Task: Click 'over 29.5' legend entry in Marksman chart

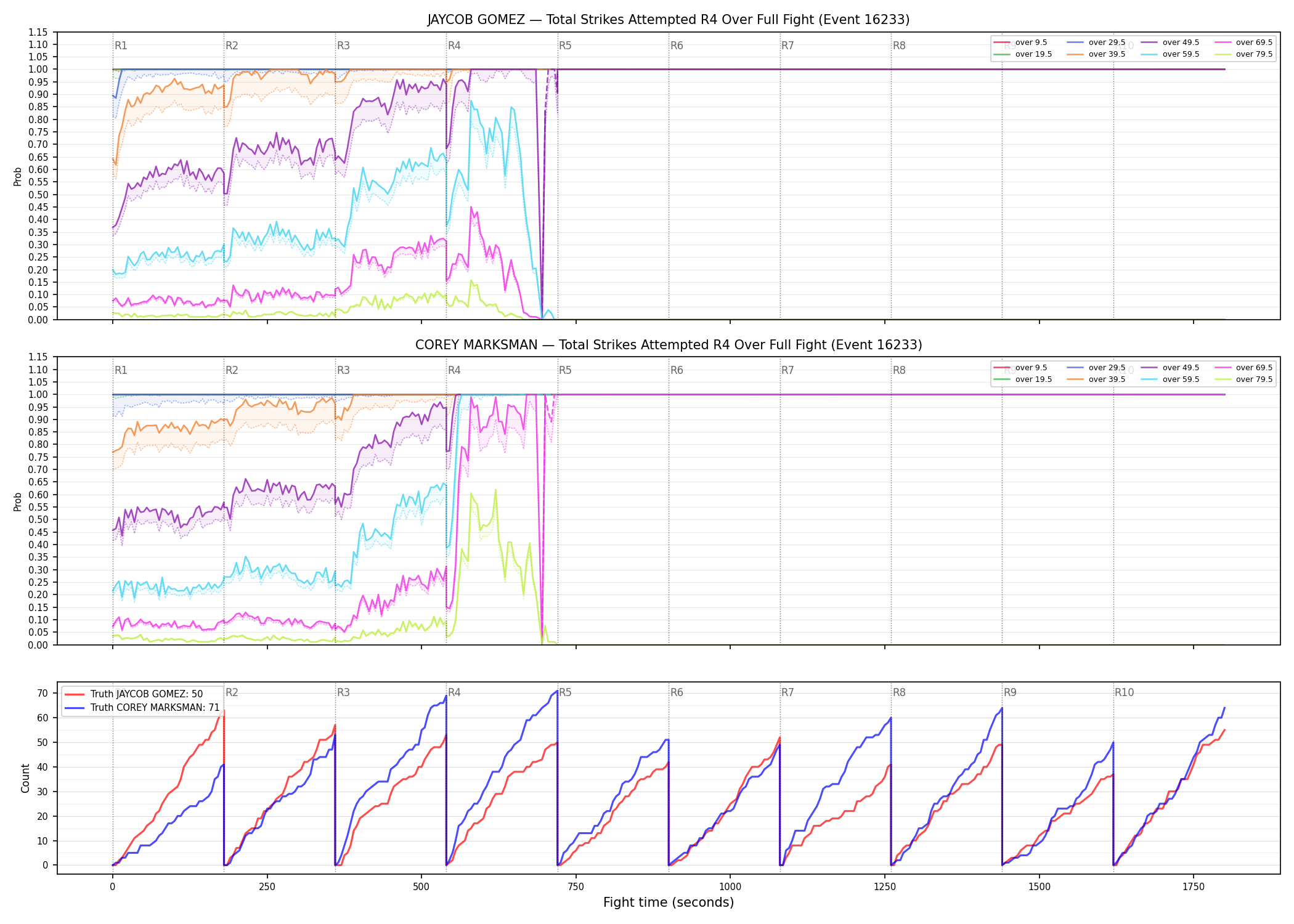Action: tap(1096, 368)
